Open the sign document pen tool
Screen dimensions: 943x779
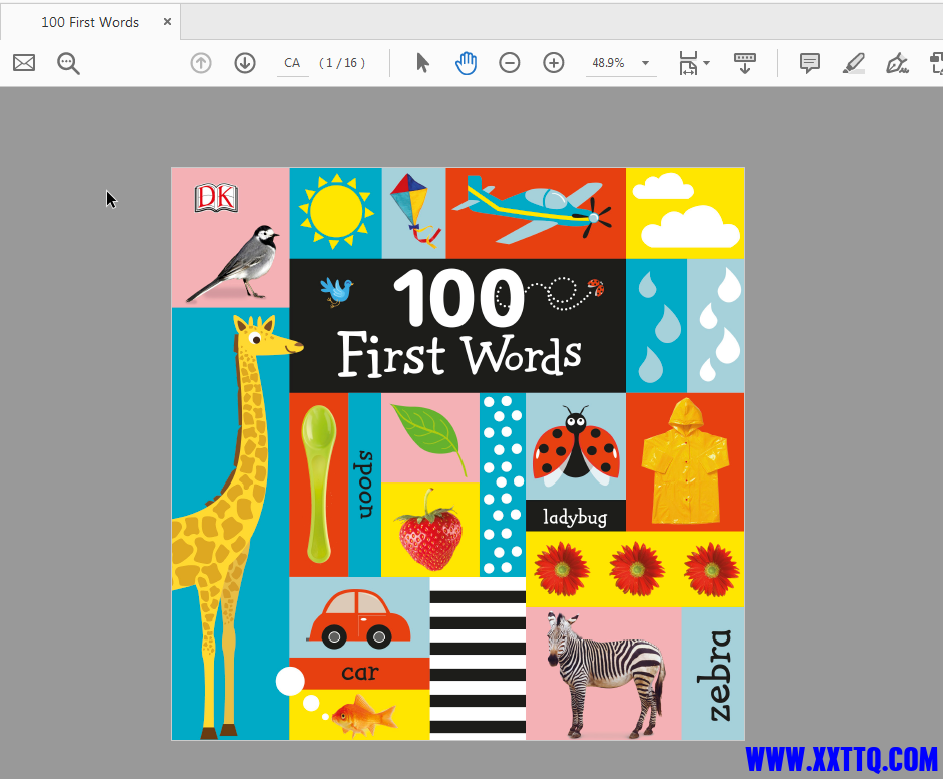897,63
